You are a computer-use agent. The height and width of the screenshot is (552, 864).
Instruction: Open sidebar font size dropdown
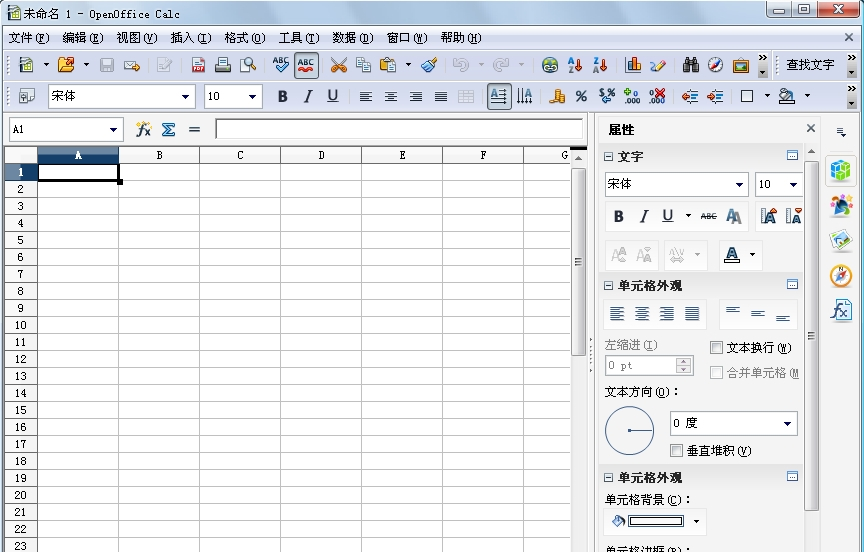click(x=793, y=185)
